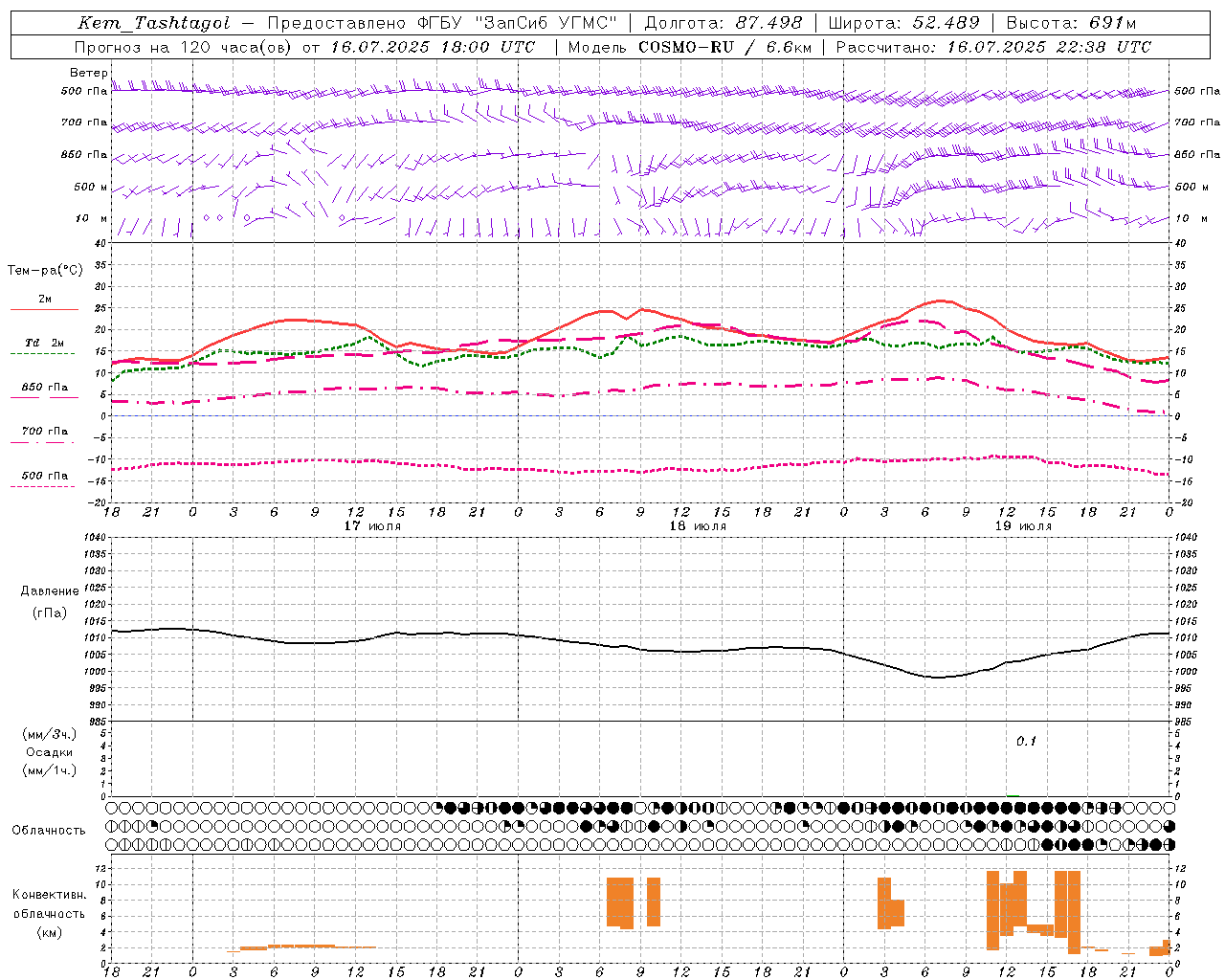Viewport: 1225px width, 980px height.
Task: Select the 'Долгота: 87.498' header value
Action: pyautogui.click(x=724, y=23)
